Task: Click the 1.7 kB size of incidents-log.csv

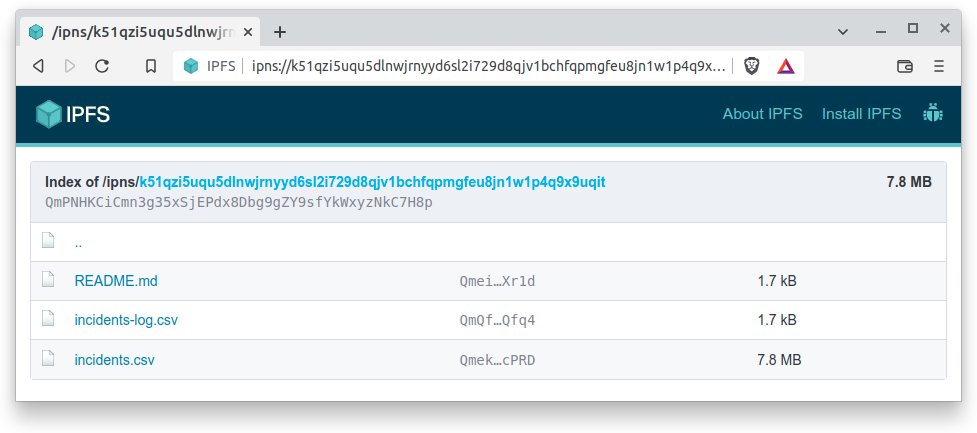Action: coord(777,320)
